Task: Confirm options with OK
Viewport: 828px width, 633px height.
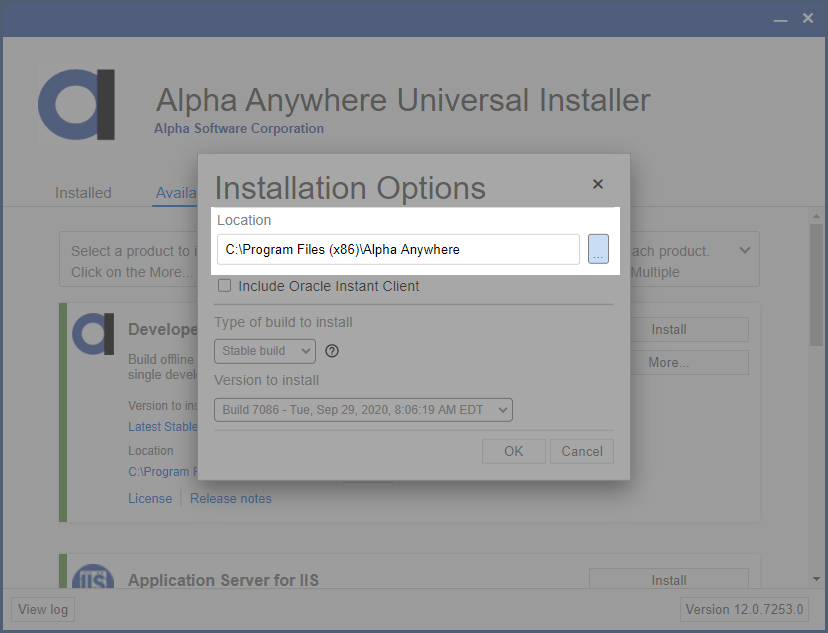Action: pos(513,451)
